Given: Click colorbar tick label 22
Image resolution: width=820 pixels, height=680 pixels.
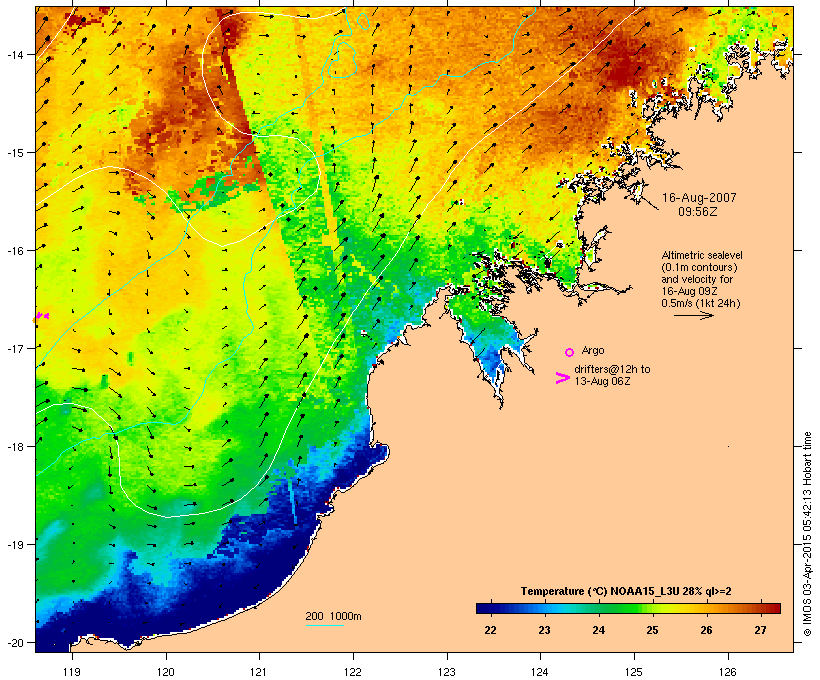Looking at the screenshot, I should pyautogui.click(x=490, y=630).
